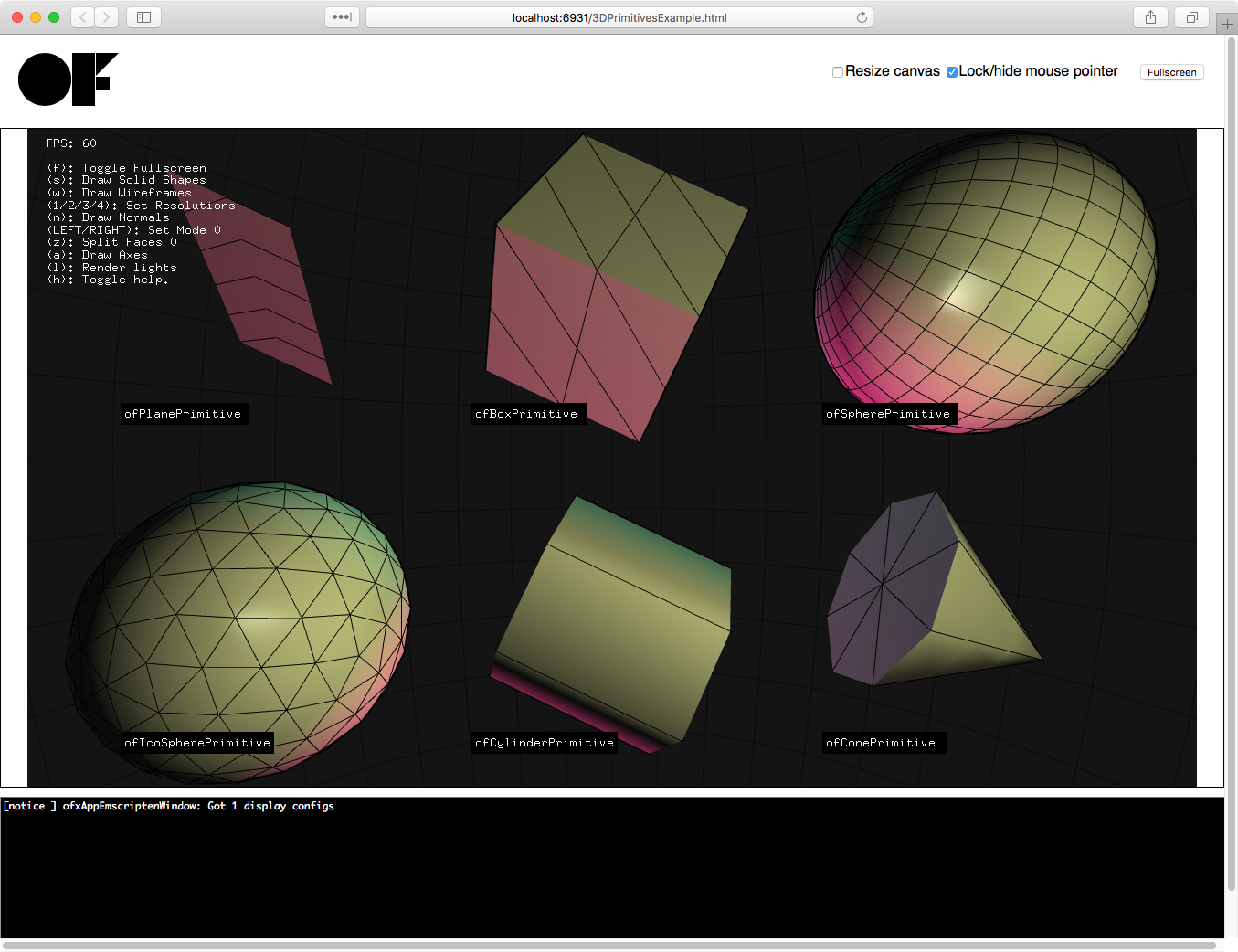This screenshot has height=952, width=1238.
Task: Click the 'FPS: 60' readout
Action: click(x=71, y=143)
